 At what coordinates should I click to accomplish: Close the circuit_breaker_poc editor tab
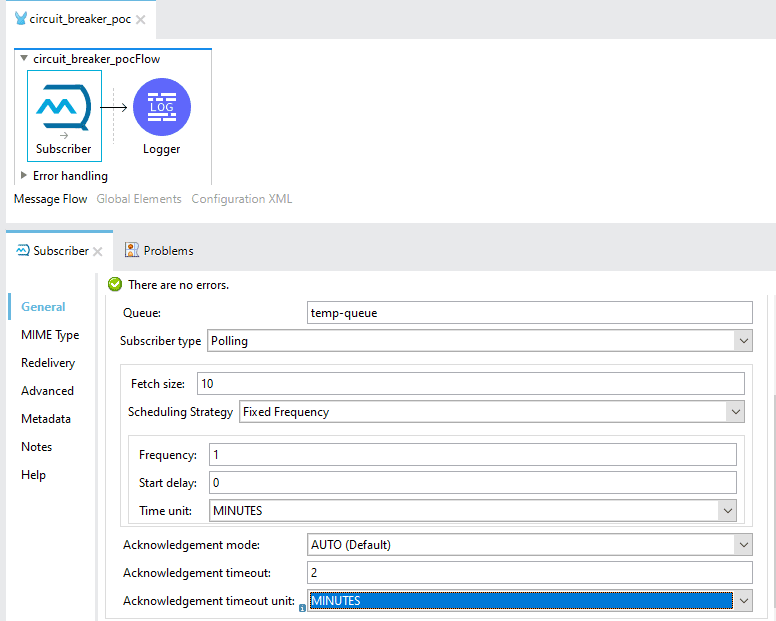pyautogui.click(x=141, y=19)
